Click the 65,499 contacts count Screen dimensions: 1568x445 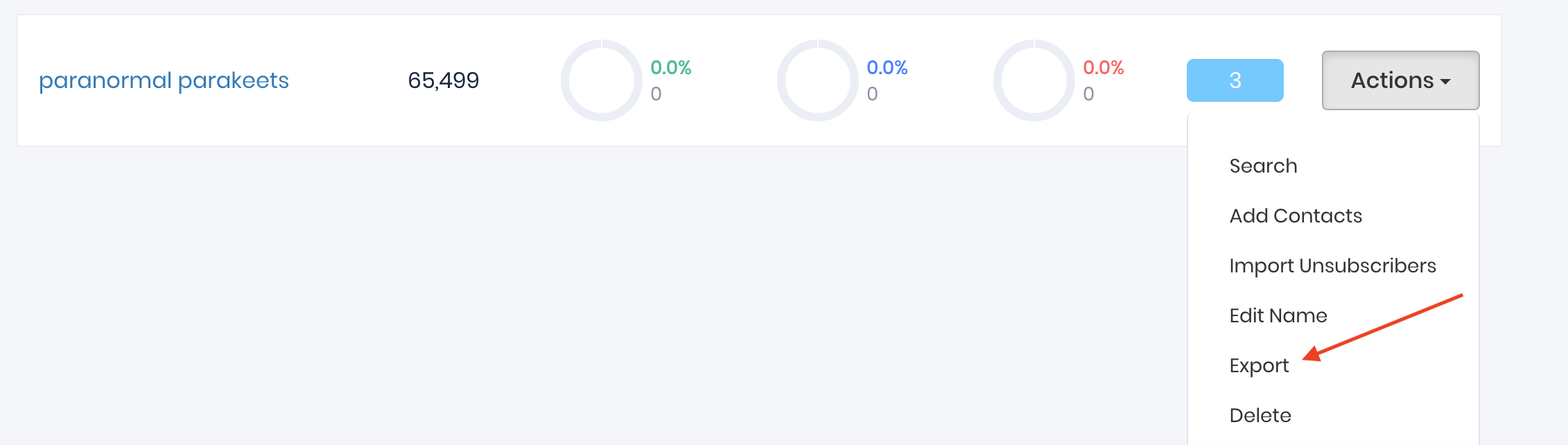pyautogui.click(x=444, y=80)
